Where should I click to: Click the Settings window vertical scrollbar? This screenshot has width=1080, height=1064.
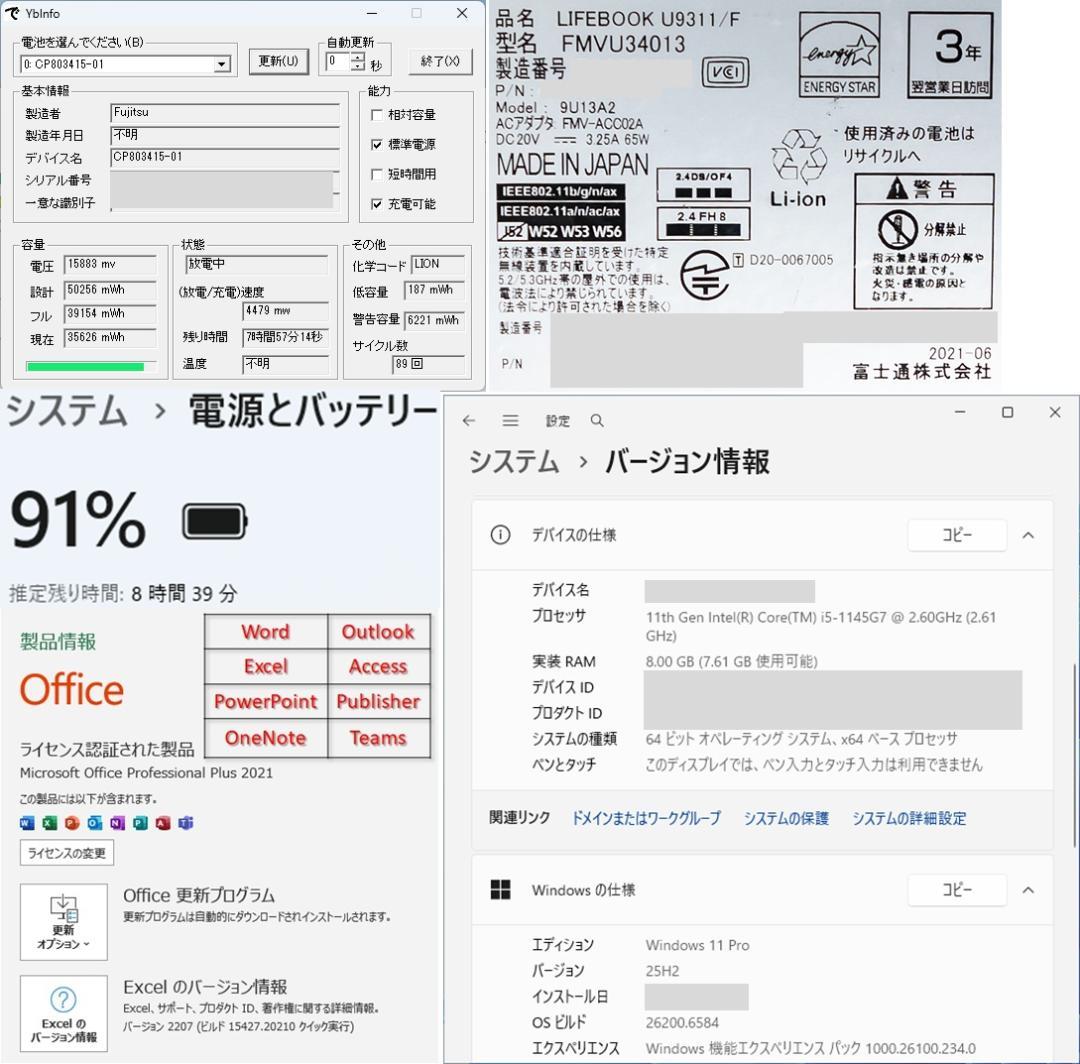click(1074, 754)
